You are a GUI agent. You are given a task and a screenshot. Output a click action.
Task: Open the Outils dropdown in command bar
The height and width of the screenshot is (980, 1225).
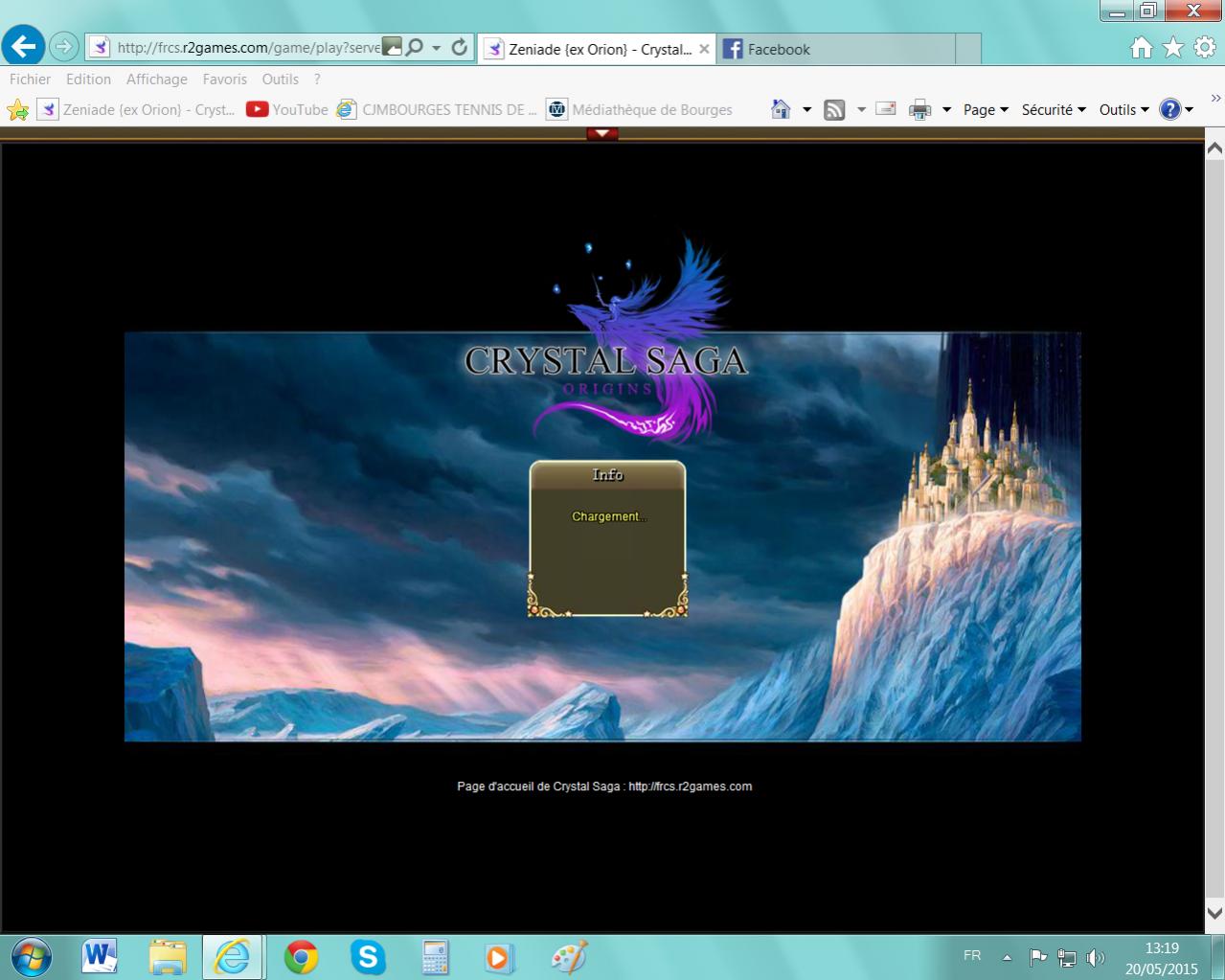[x=1123, y=110]
